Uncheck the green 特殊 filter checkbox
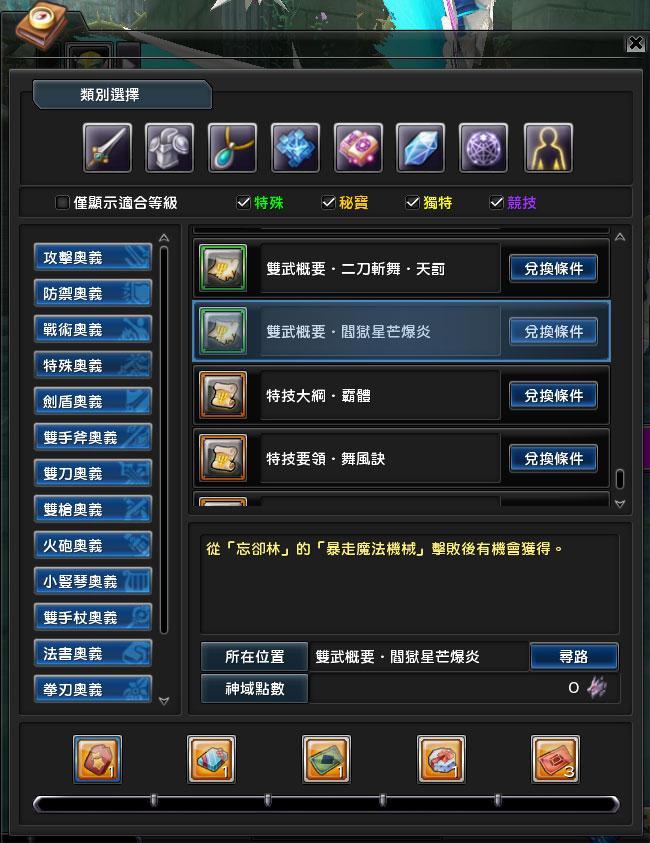 coord(243,203)
